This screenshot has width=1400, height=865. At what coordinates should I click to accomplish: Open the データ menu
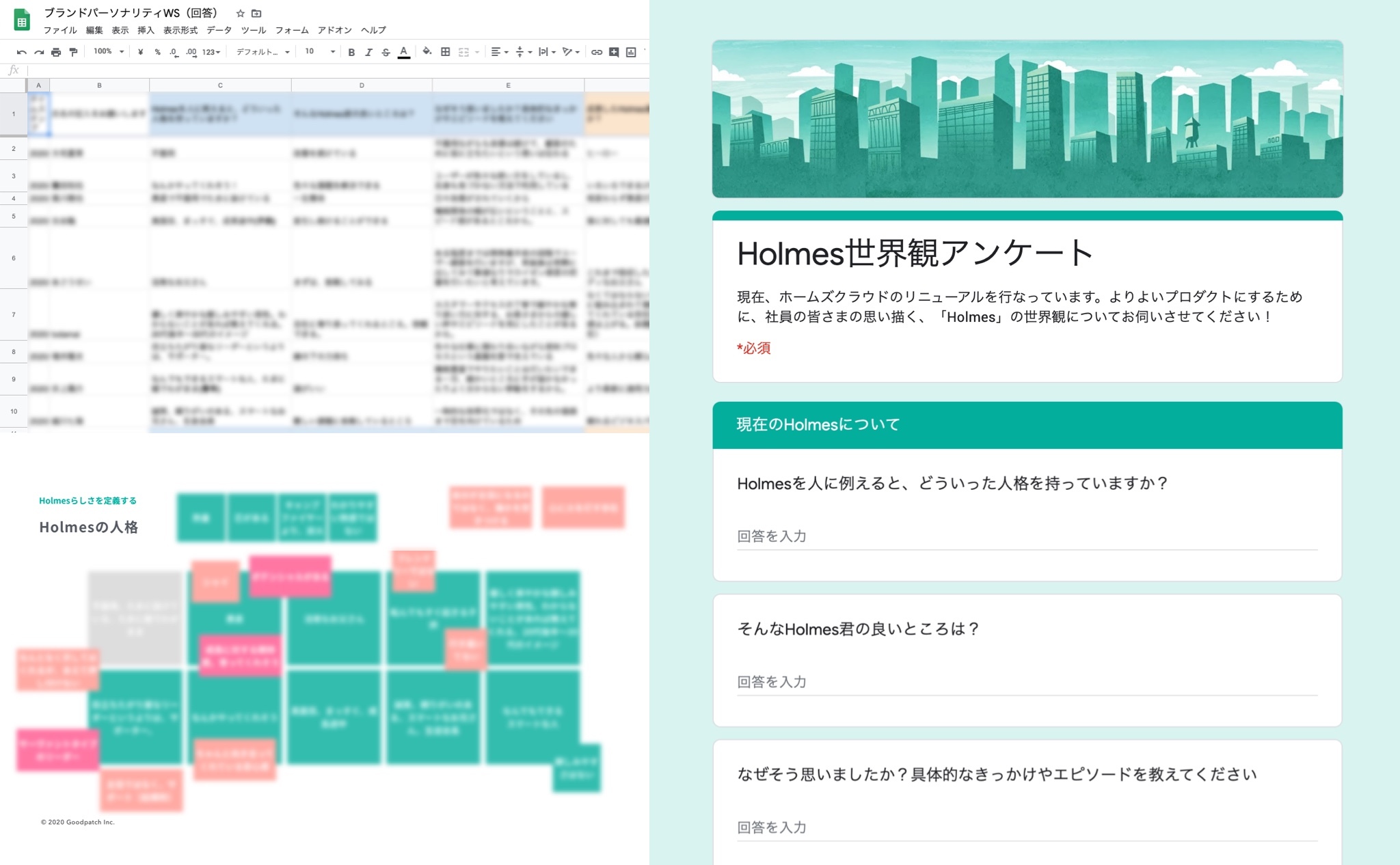tap(219, 30)
